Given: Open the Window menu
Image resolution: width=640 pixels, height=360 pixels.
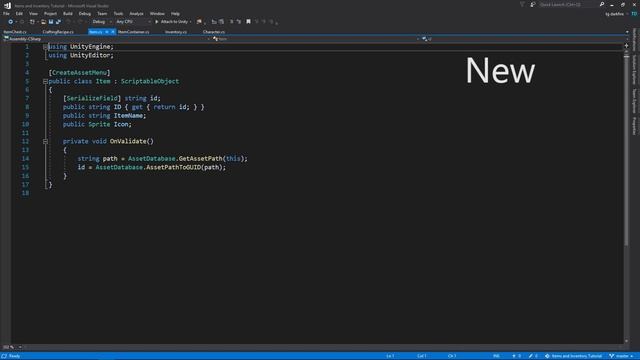Looking at the screenshot, I should click(157, 13).
